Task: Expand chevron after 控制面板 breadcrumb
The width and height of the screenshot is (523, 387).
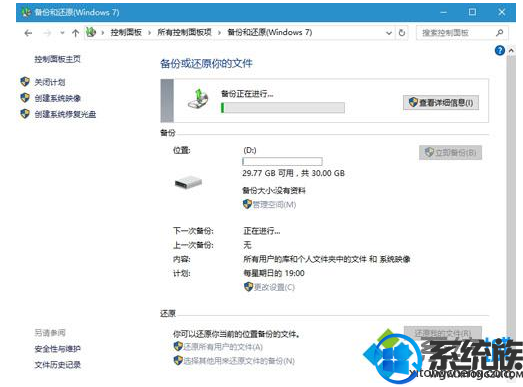Action: point(149,33)
